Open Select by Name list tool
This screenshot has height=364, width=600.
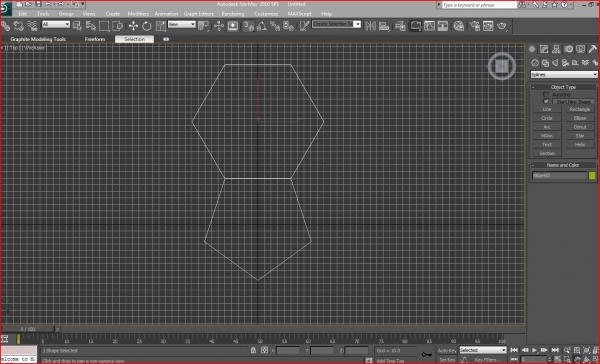coord(91,26)
